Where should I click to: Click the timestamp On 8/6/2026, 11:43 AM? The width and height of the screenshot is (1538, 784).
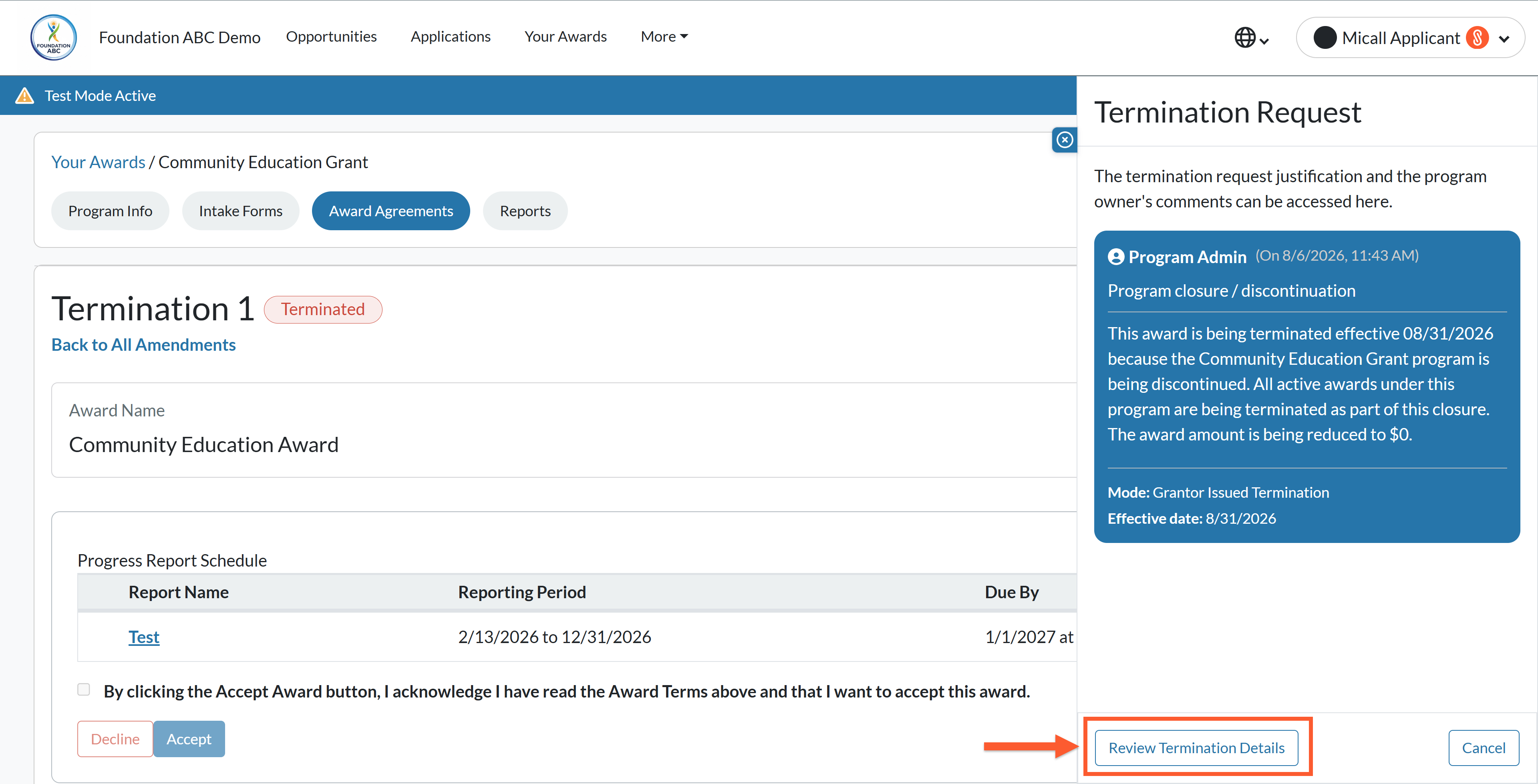1337,255
